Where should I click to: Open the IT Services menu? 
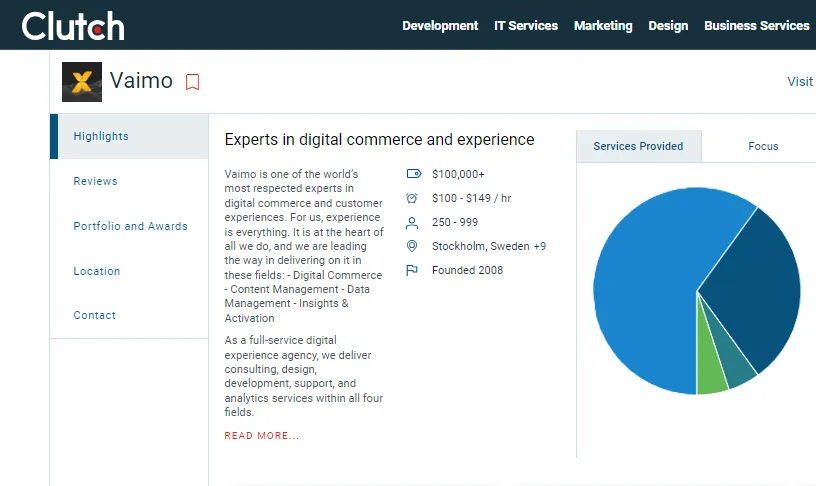coord(526,25)
